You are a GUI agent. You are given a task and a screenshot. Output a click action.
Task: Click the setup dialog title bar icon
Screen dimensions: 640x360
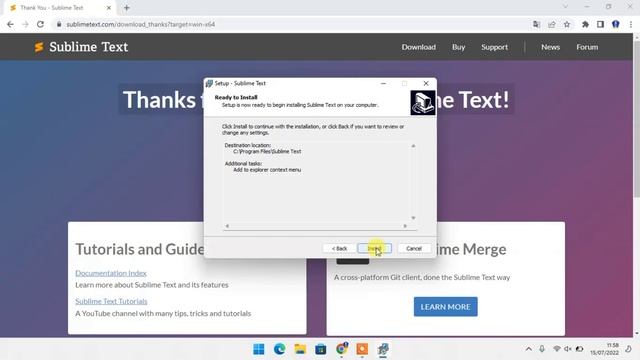click(209, 83)
